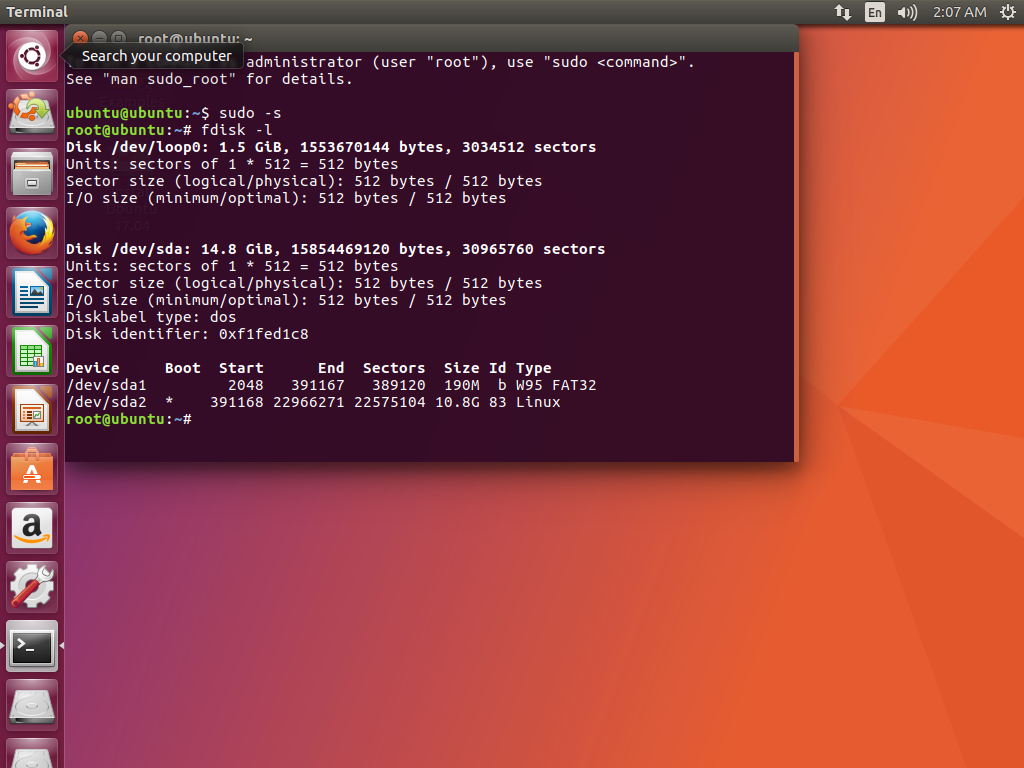This screenshot has height=768, width=1024.
Task: Open System Settings wrench-gear icon
Action: point(32,587)
